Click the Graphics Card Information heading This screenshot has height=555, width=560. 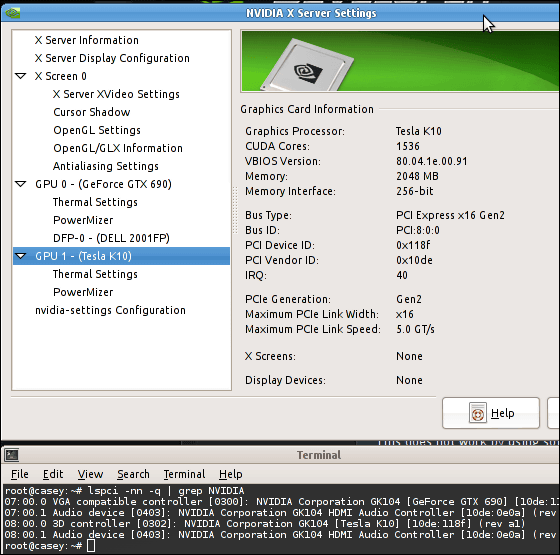(307, 109)
